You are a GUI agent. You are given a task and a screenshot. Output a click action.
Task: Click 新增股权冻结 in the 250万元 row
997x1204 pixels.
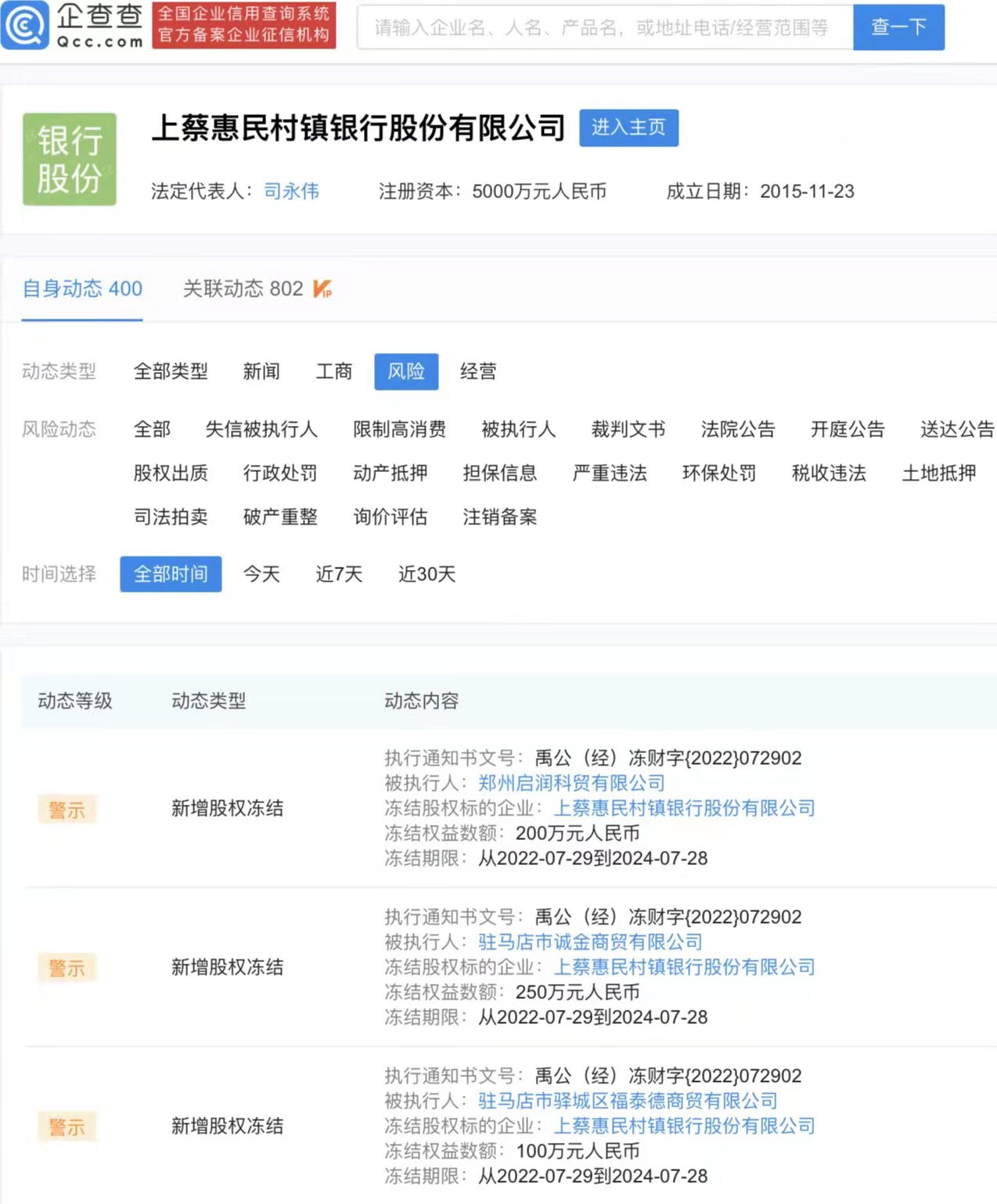point(227,967)
